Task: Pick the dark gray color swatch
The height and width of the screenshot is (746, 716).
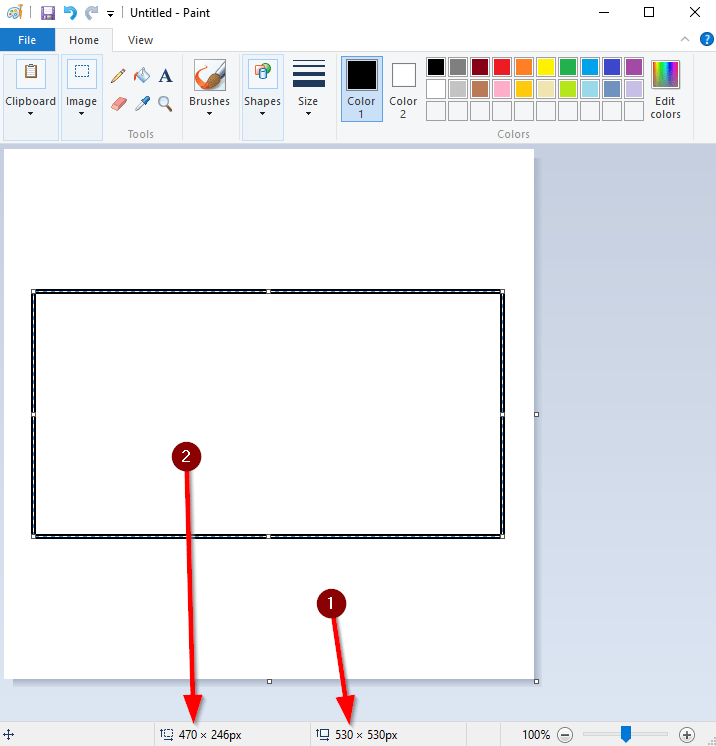Action: click(458, 67)
